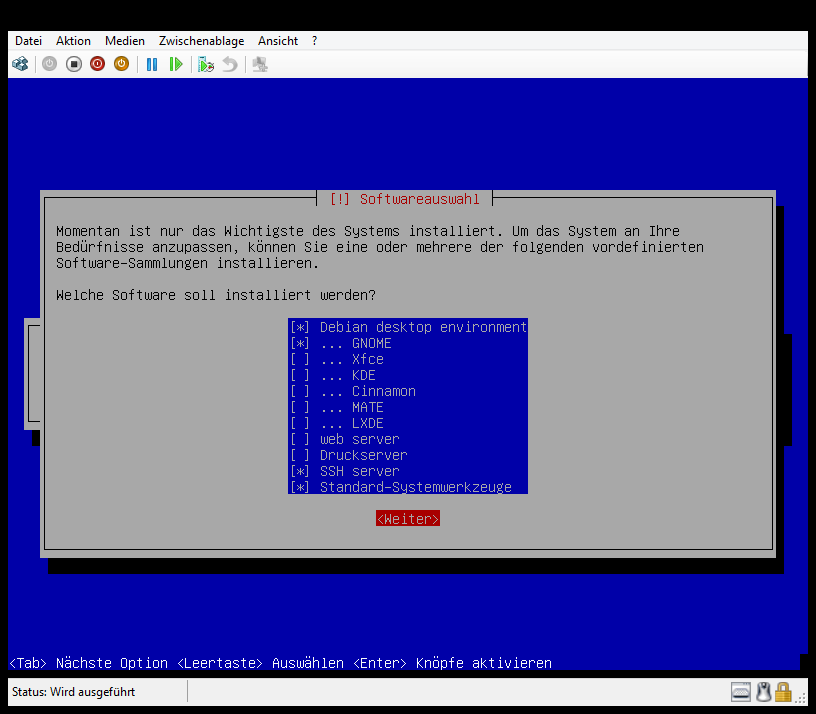
Task: Click the window resize grip in status bar
Action: 800,698
